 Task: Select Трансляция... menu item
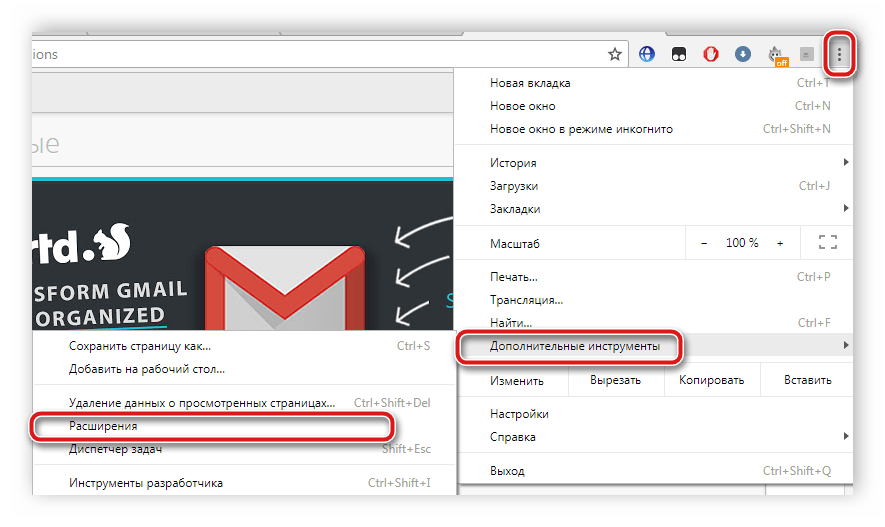[655, 300]
